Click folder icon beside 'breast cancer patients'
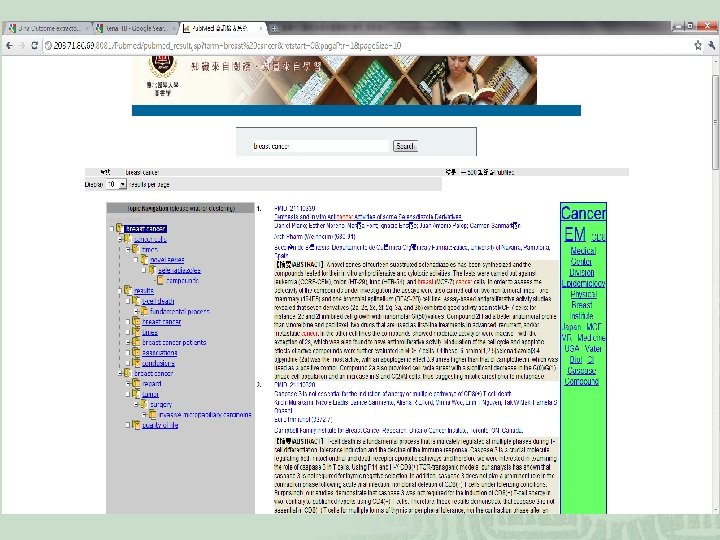Image resolution: width=720 pixels, height=540 pixels. [136, 342]
